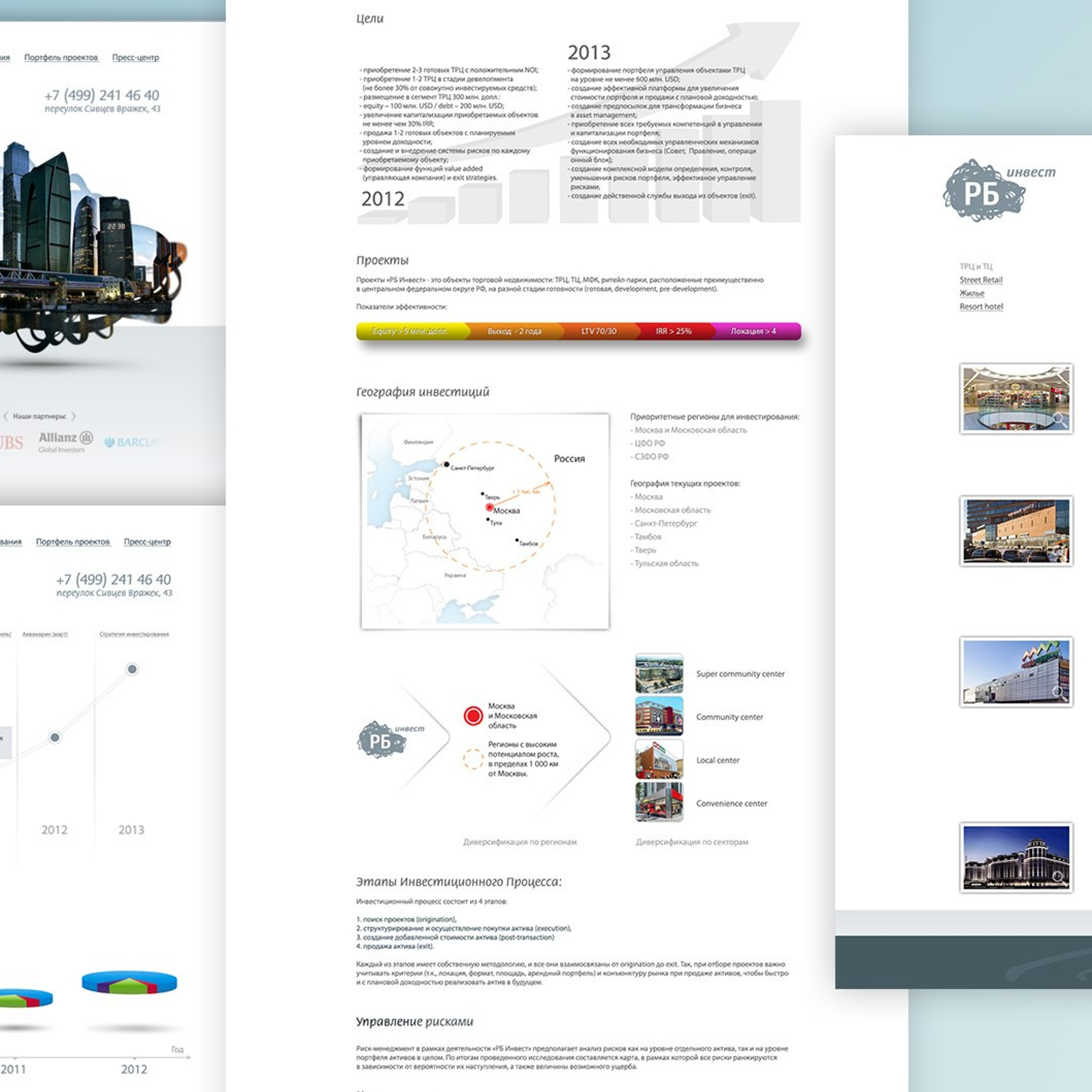This screenshot has width=1092, height=1092.
Task: Open the Жилье category link
Action: [972, 293]
